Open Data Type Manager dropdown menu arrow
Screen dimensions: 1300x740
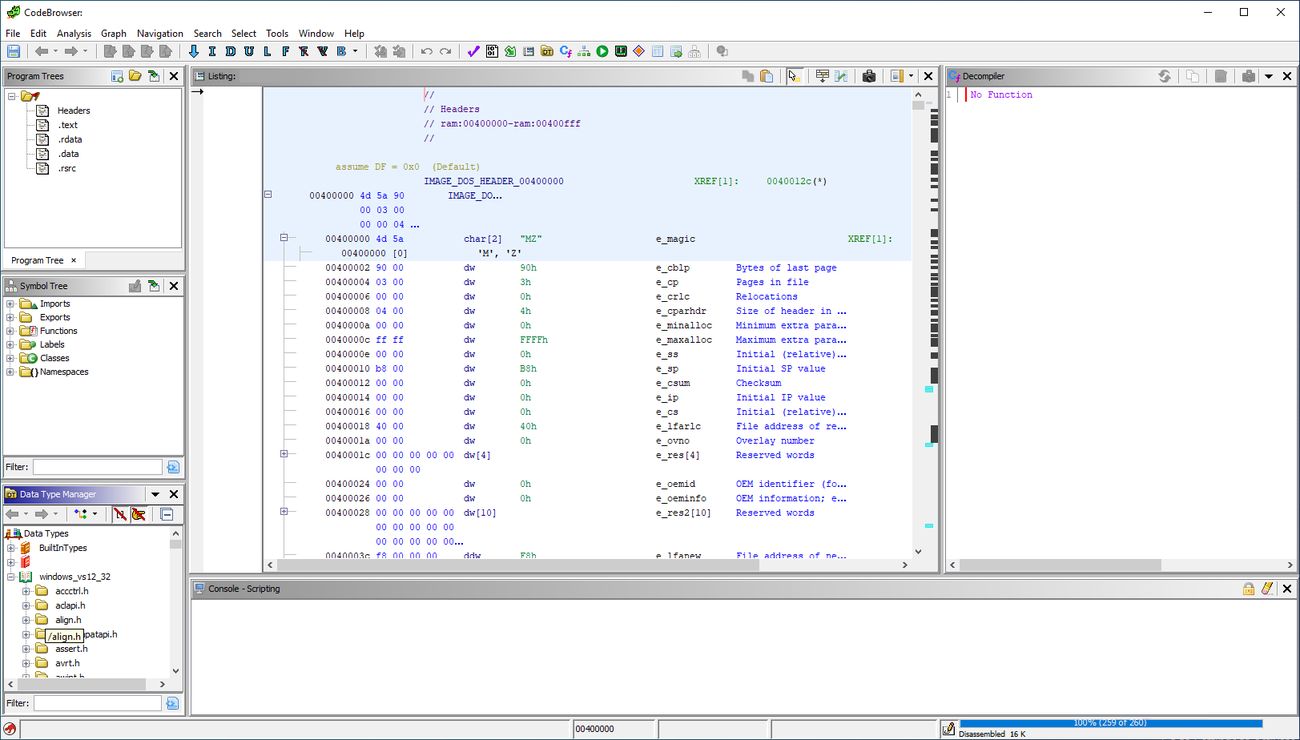click(155, 494)
